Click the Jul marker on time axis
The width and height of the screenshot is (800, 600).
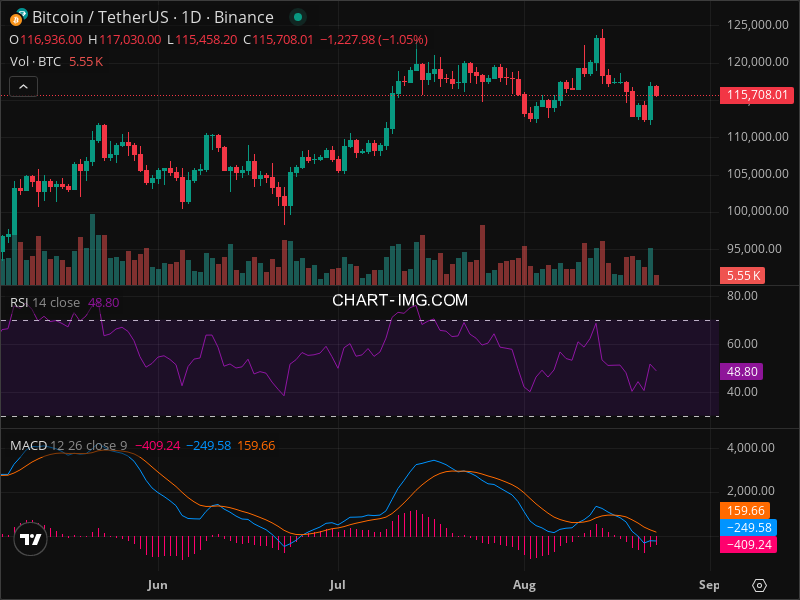point(338,582)
